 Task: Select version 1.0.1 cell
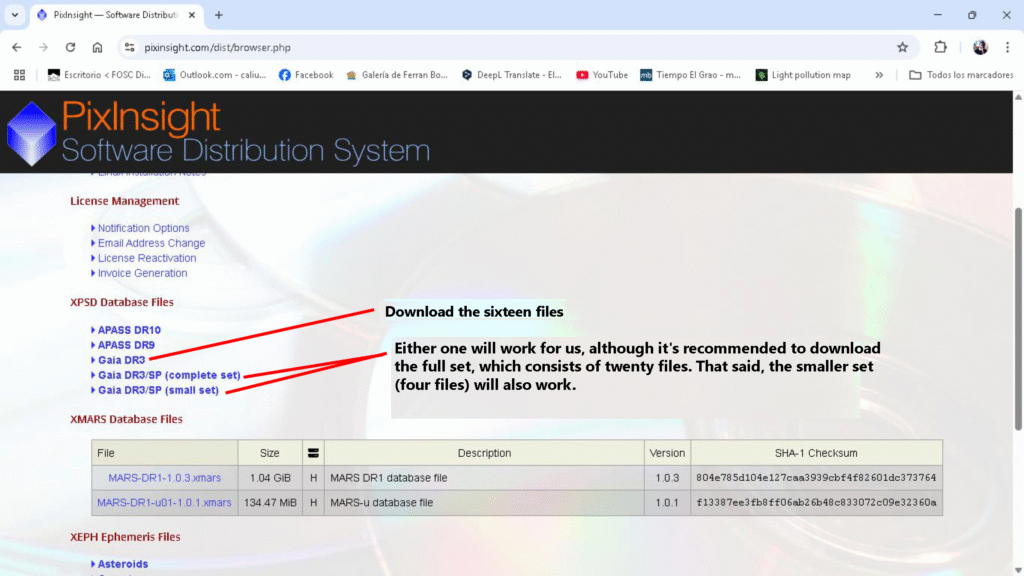(x=667, y=503)
